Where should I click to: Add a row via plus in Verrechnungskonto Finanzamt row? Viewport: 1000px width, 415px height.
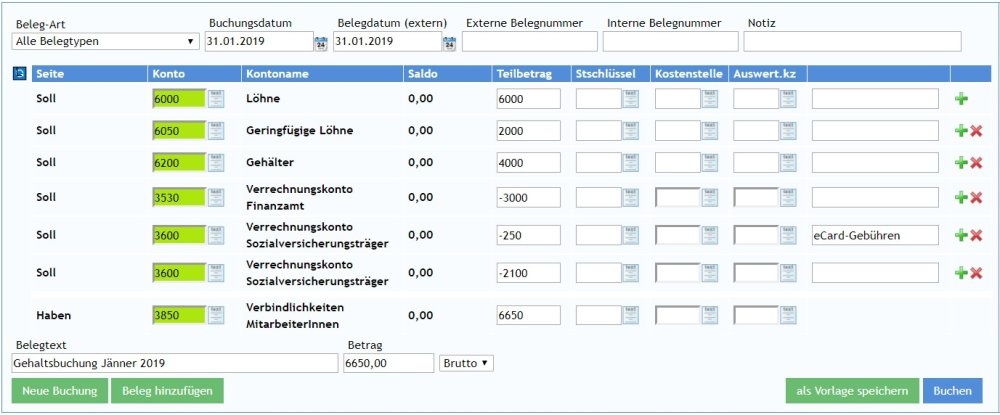pyautogui.click(x=961, y=198)
